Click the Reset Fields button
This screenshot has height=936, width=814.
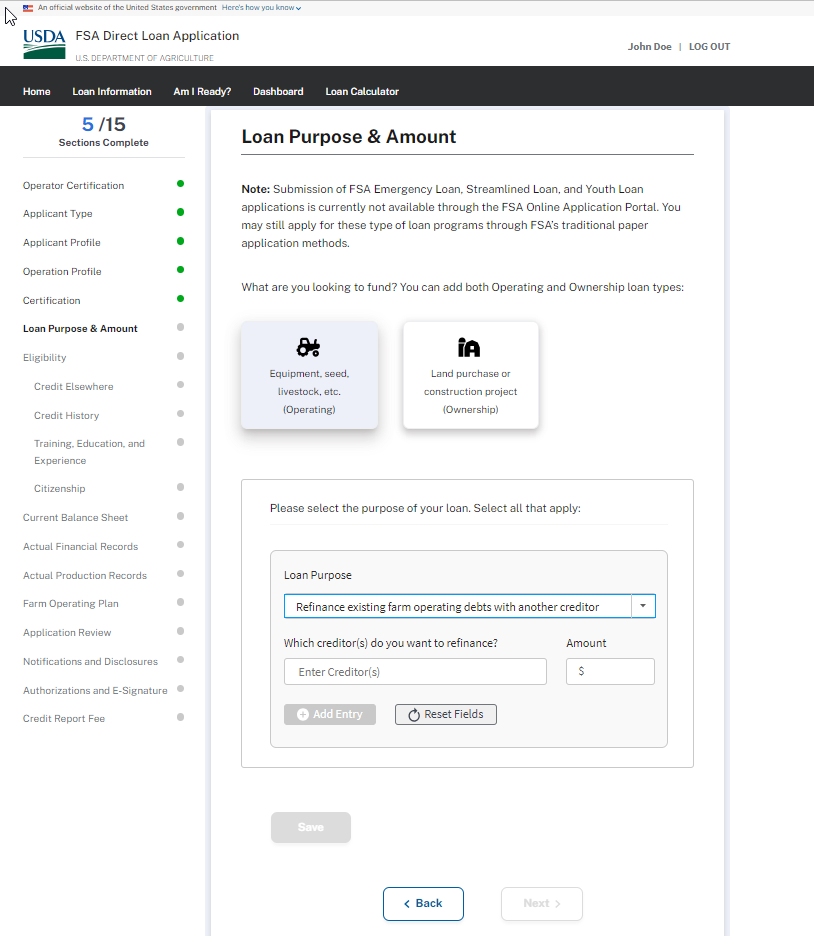tap(446, 715)
